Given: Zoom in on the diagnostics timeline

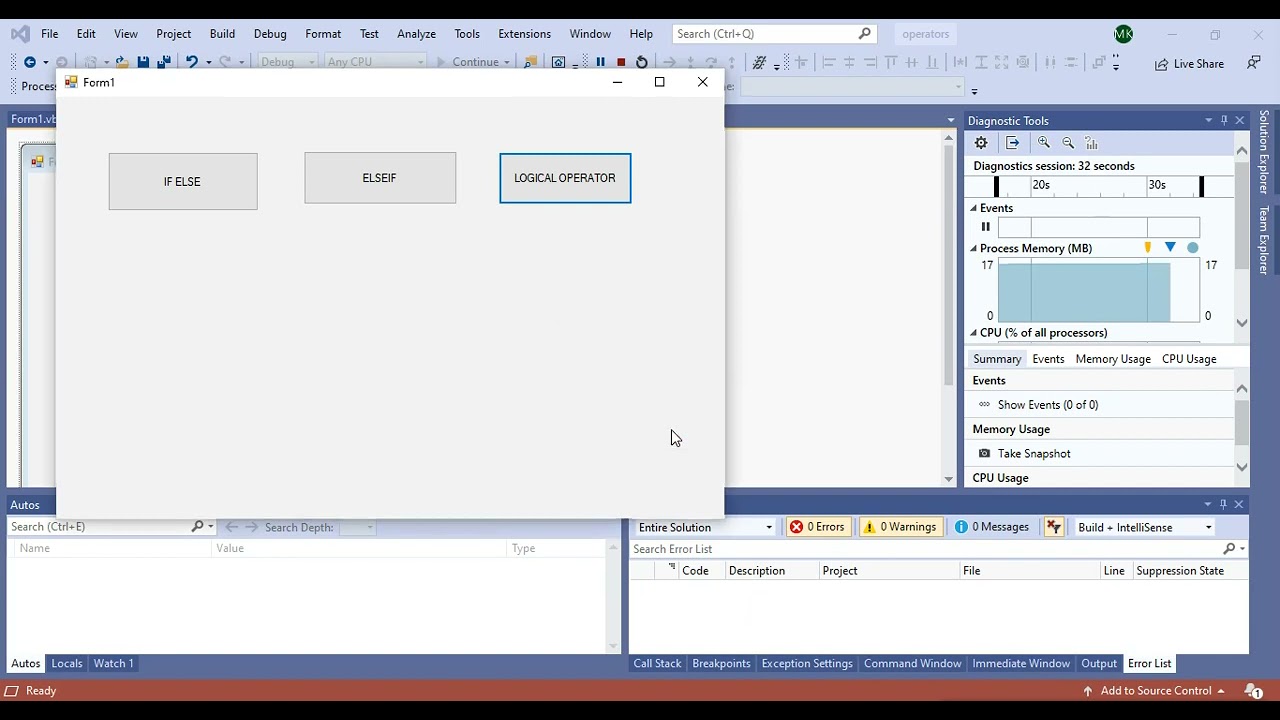Looking at the screenshot, I should pos(1044,143).
